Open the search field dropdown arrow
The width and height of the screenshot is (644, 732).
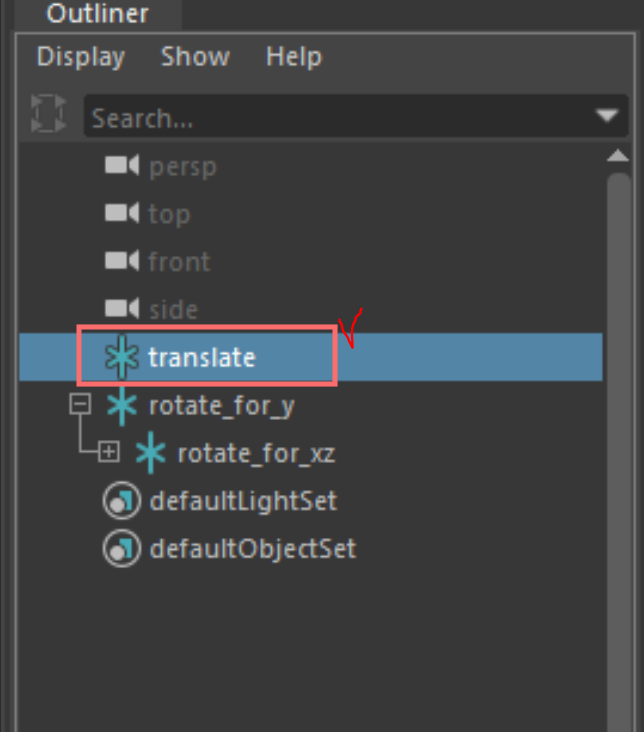pyautogui.click(x=607, y=115)
